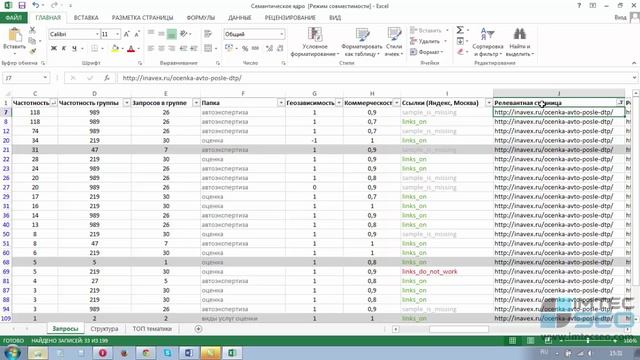Viewport: 640px width, 360px height.
Task: Click the Undo arrow in quick access toolbar
Action: (36, 6)
